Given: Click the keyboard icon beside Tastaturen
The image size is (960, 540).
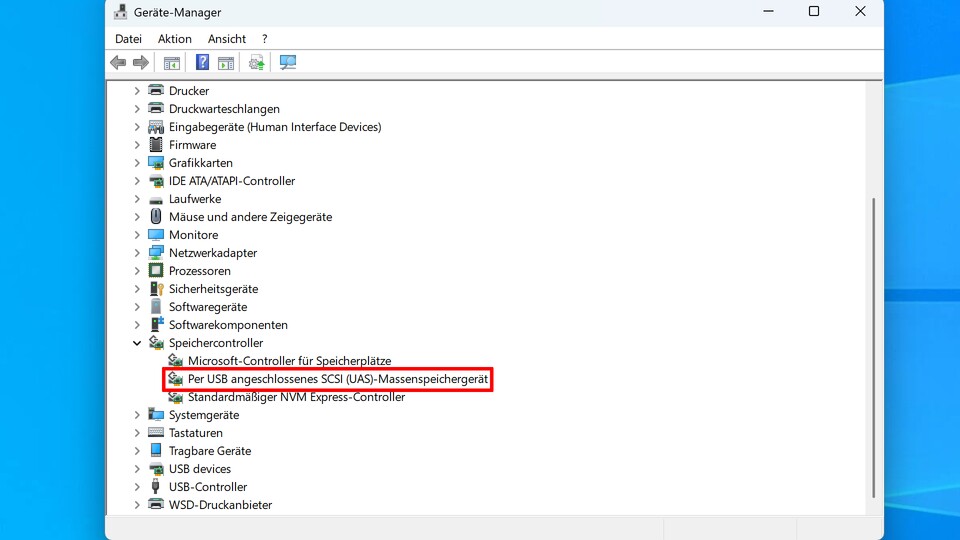Looking at the screenshot, I should (156, 433).
